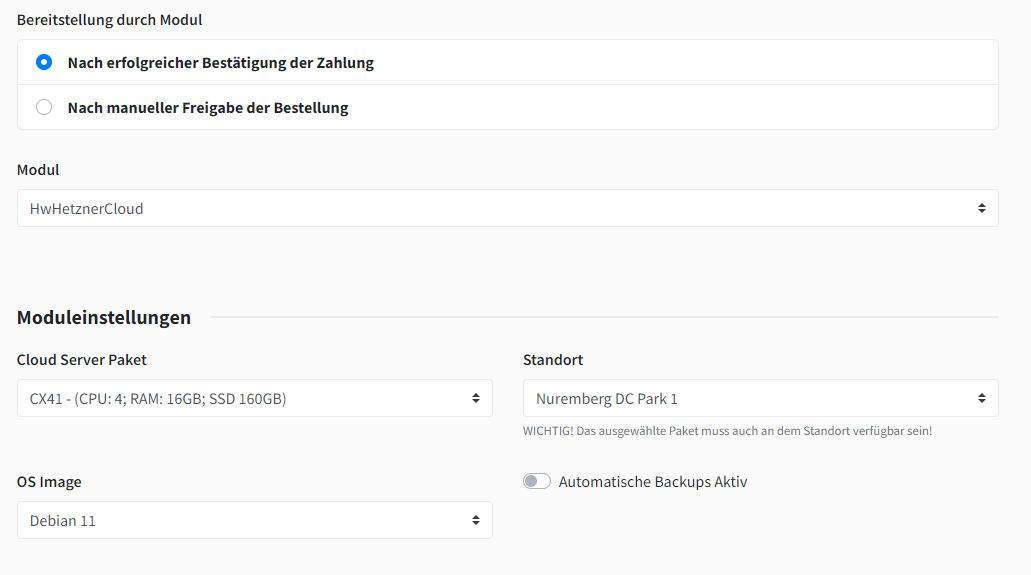Click the "Standort" field label

[553, 360]
